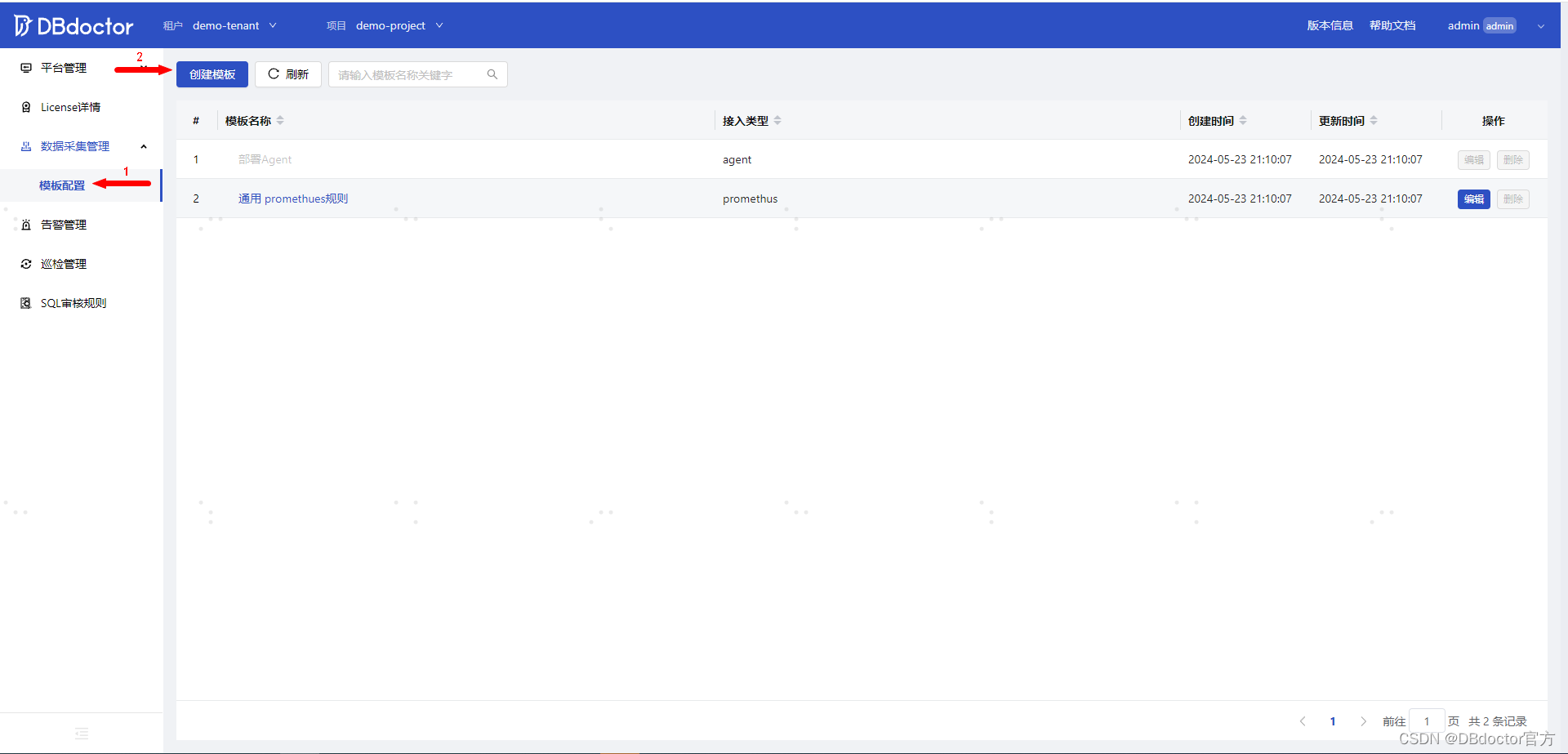Sort by 接入类型 column arrows
The width and height of the screenshot is (1568, 754).
point(777,120)
